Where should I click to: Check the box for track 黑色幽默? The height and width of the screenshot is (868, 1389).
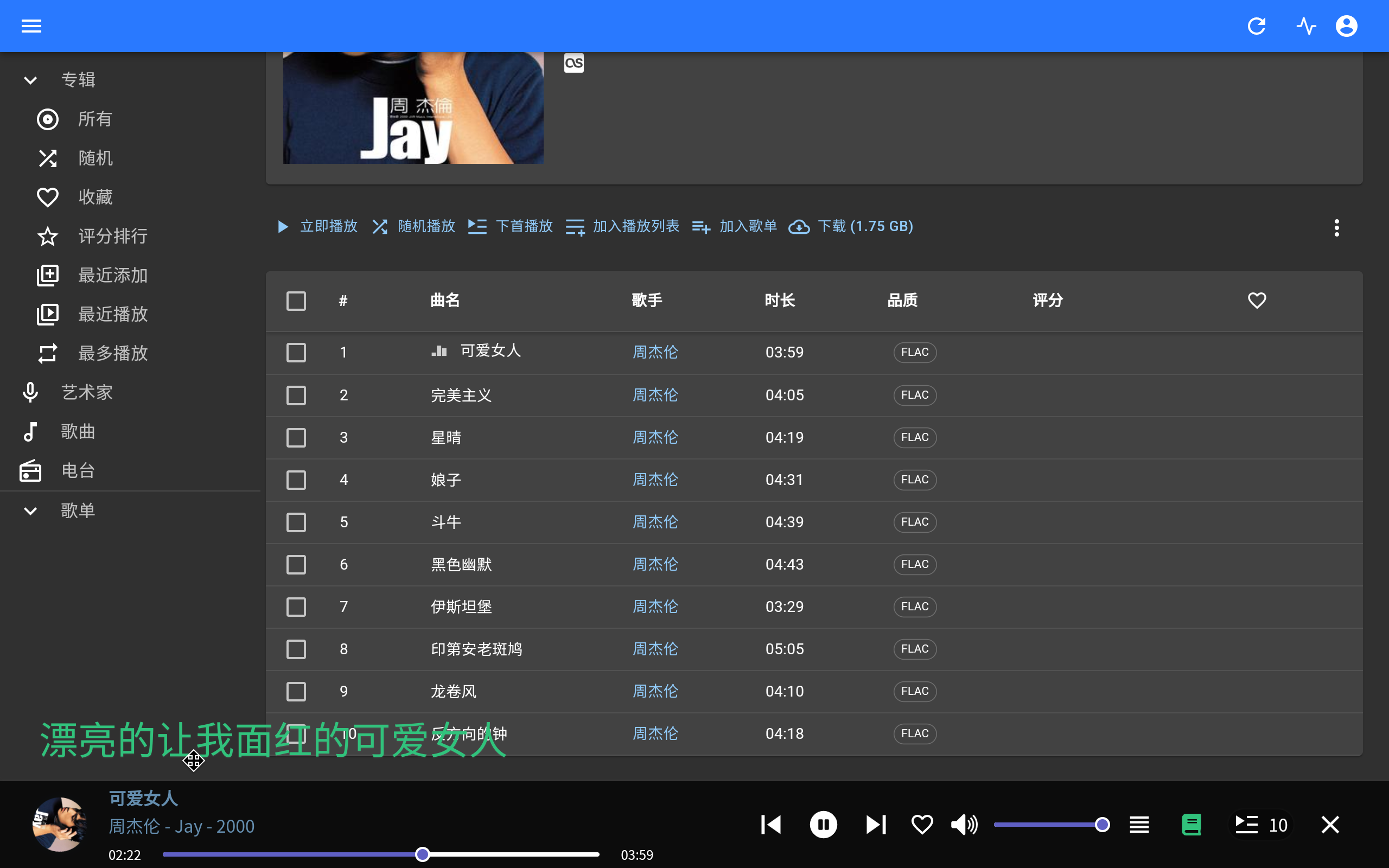[296, 564]
